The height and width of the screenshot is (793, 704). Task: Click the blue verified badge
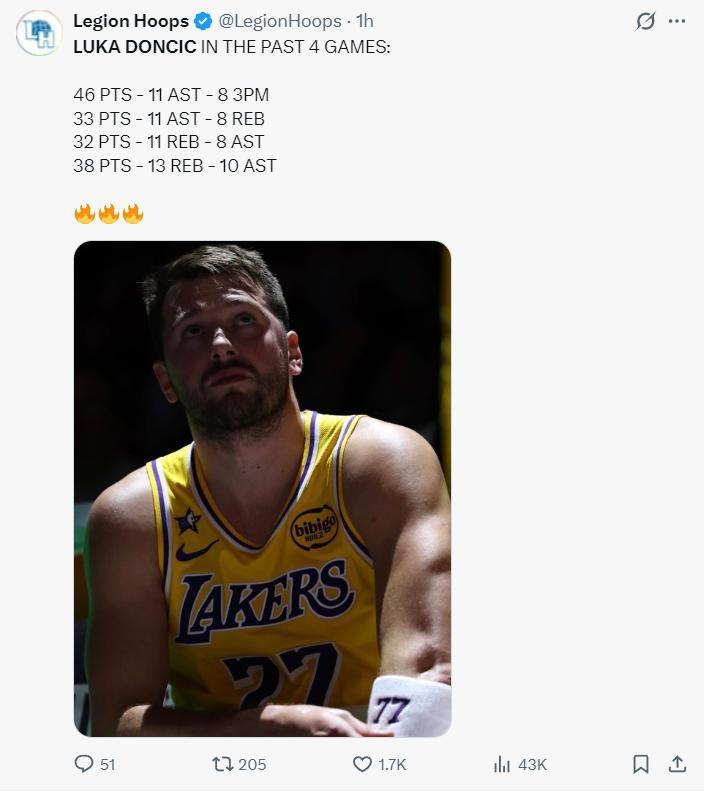click(202, 21)
